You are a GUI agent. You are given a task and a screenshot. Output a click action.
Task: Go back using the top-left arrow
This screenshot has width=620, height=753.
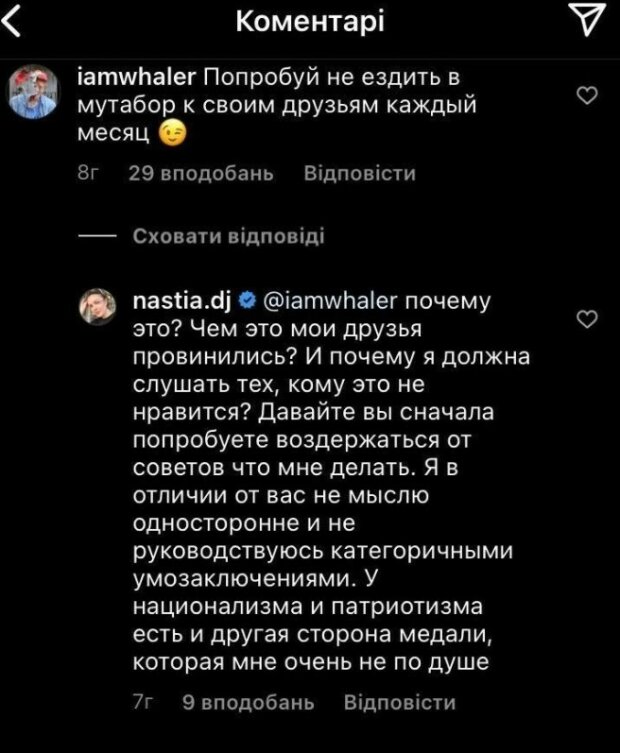coord(14,21)
